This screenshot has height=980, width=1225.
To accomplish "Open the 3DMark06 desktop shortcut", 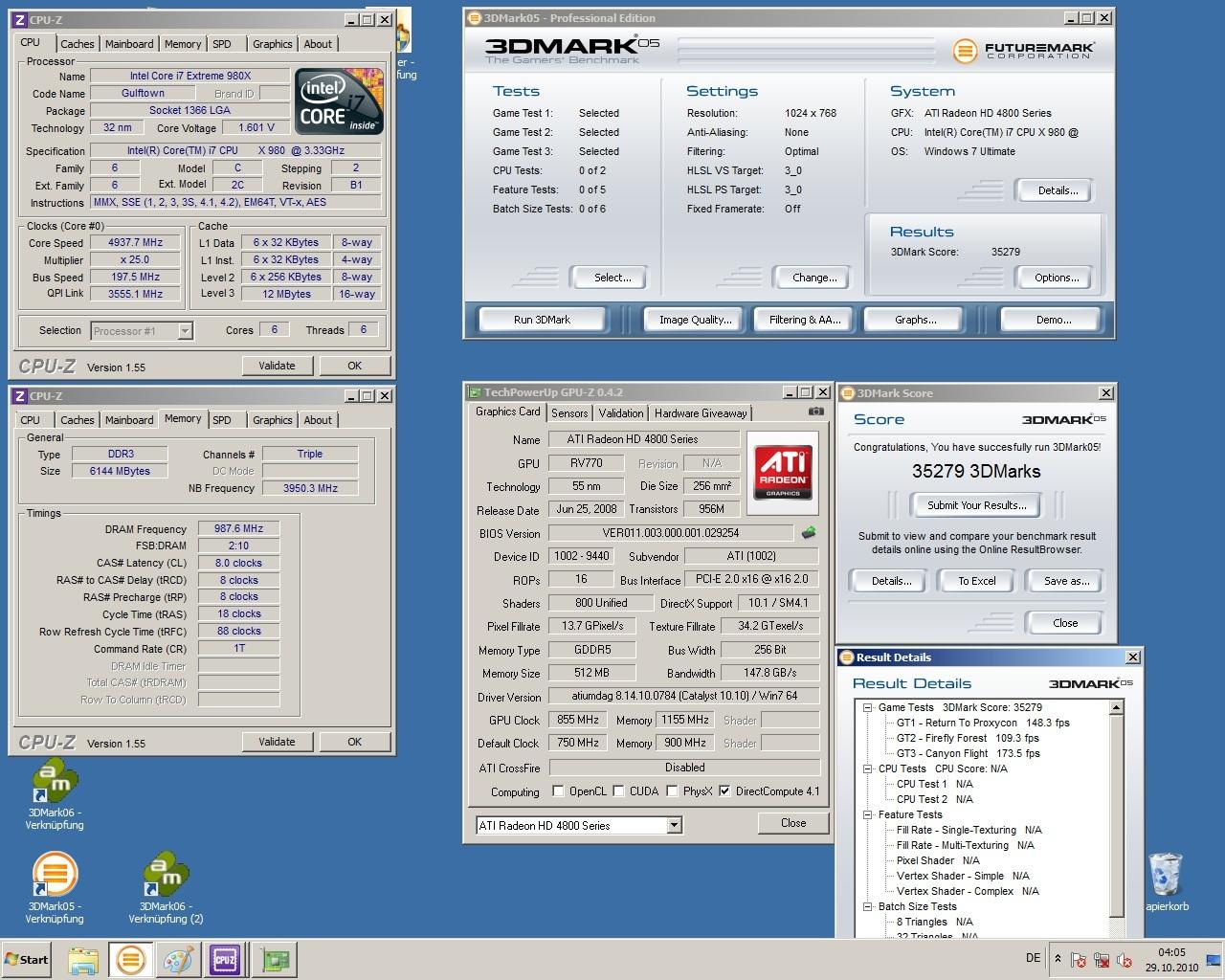I will (55, 792).
